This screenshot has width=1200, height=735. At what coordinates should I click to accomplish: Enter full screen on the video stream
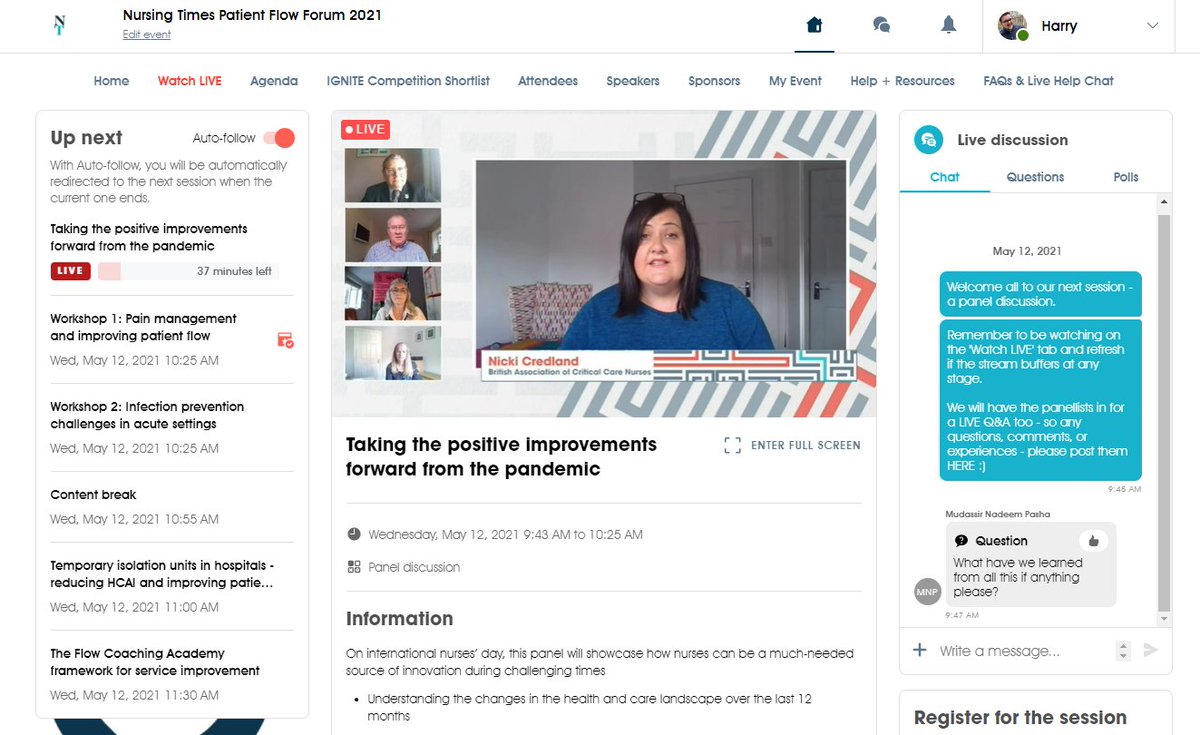(791, 445)
